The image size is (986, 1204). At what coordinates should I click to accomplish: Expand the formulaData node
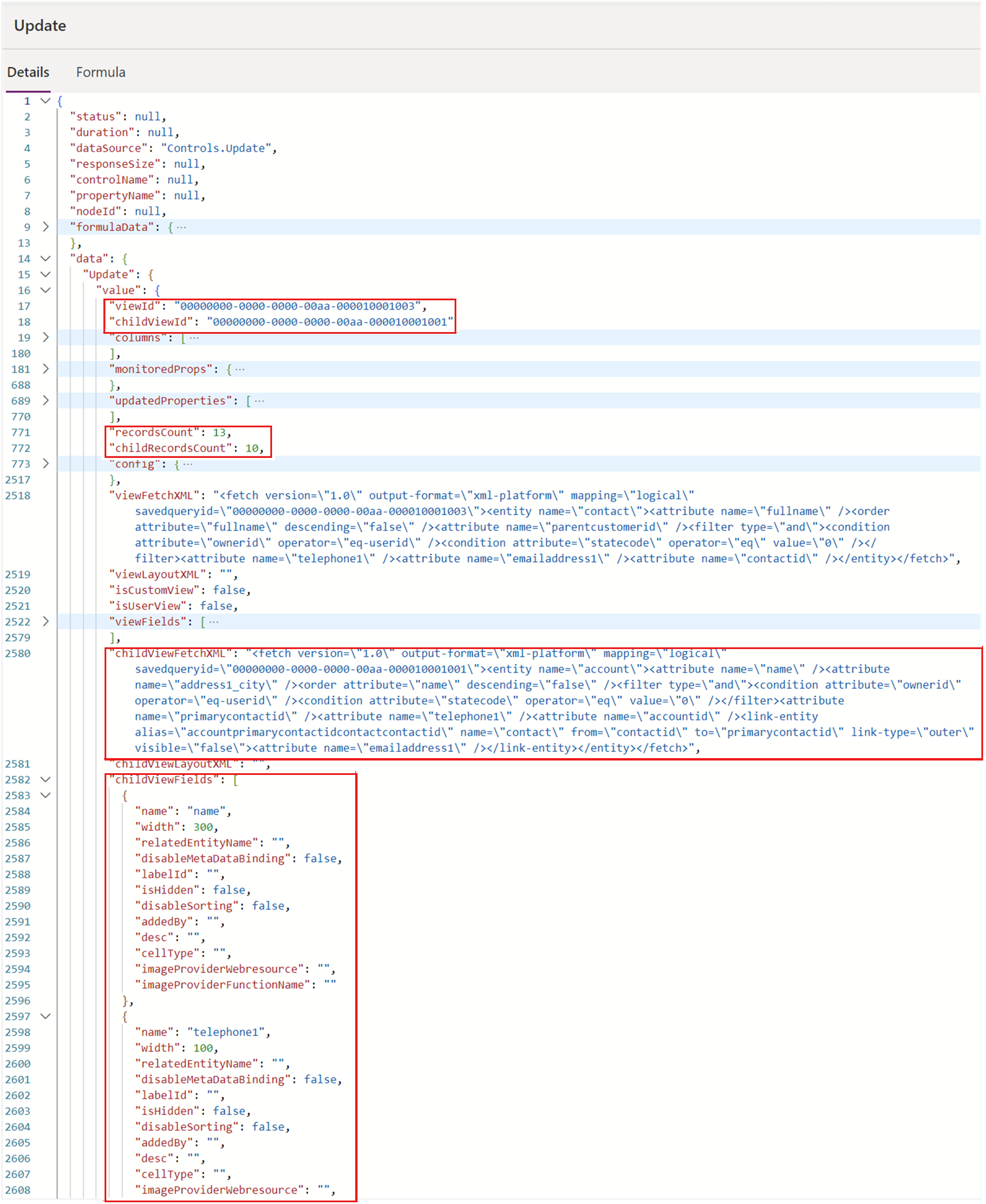click(46, 227)
